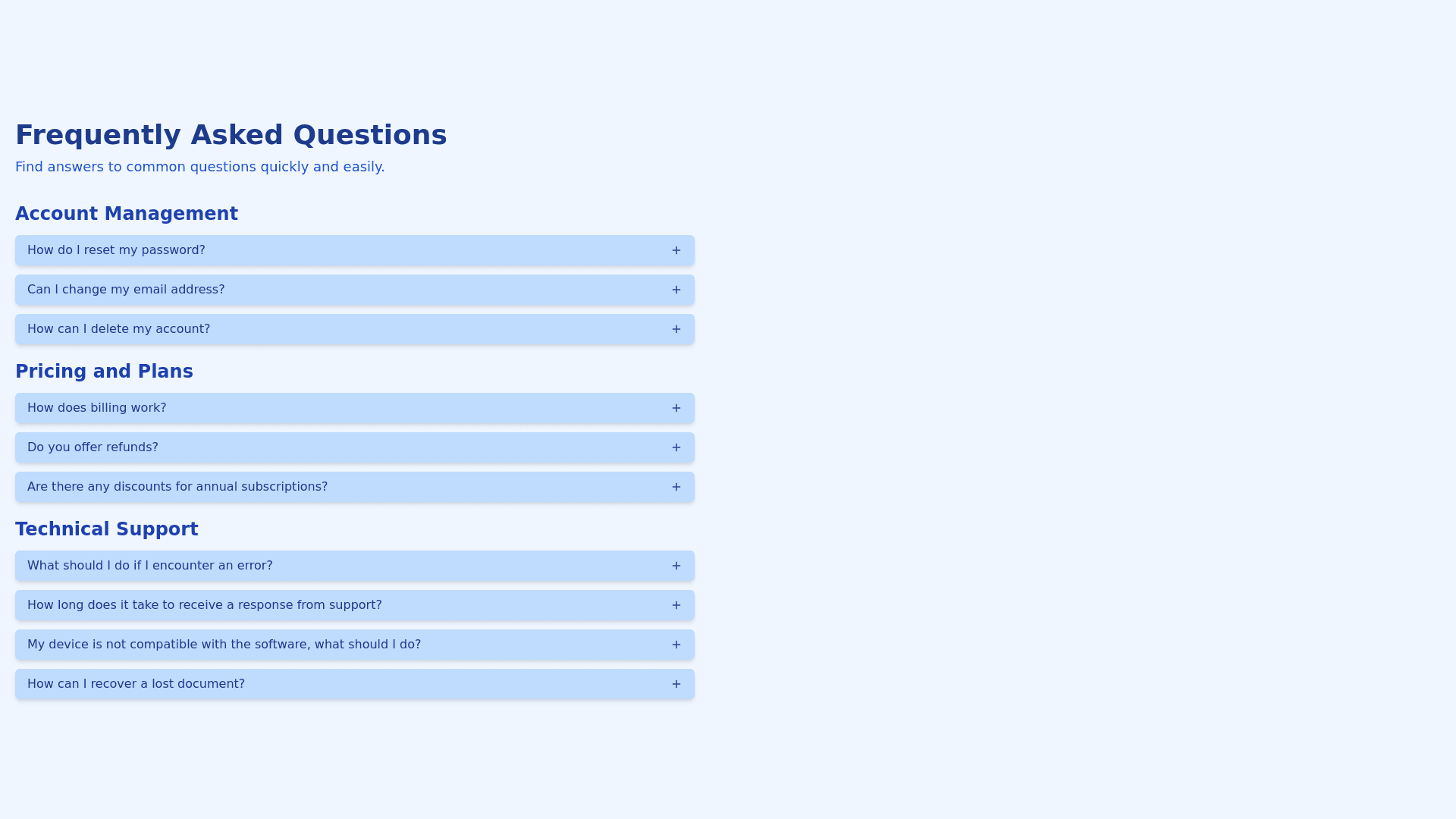Open "How can I delete my account?" answer
The width and height of the screenshot is (1456, 819).
coord(118,329)
